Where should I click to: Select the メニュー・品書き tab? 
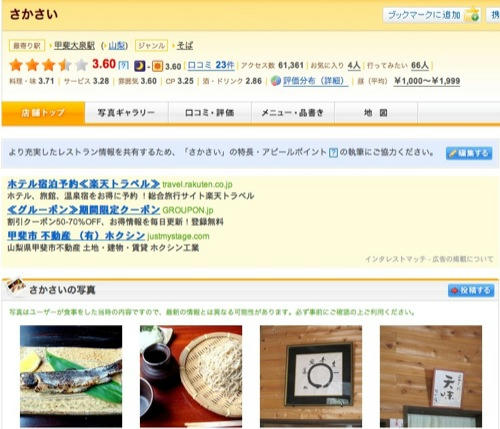[292, 113]
